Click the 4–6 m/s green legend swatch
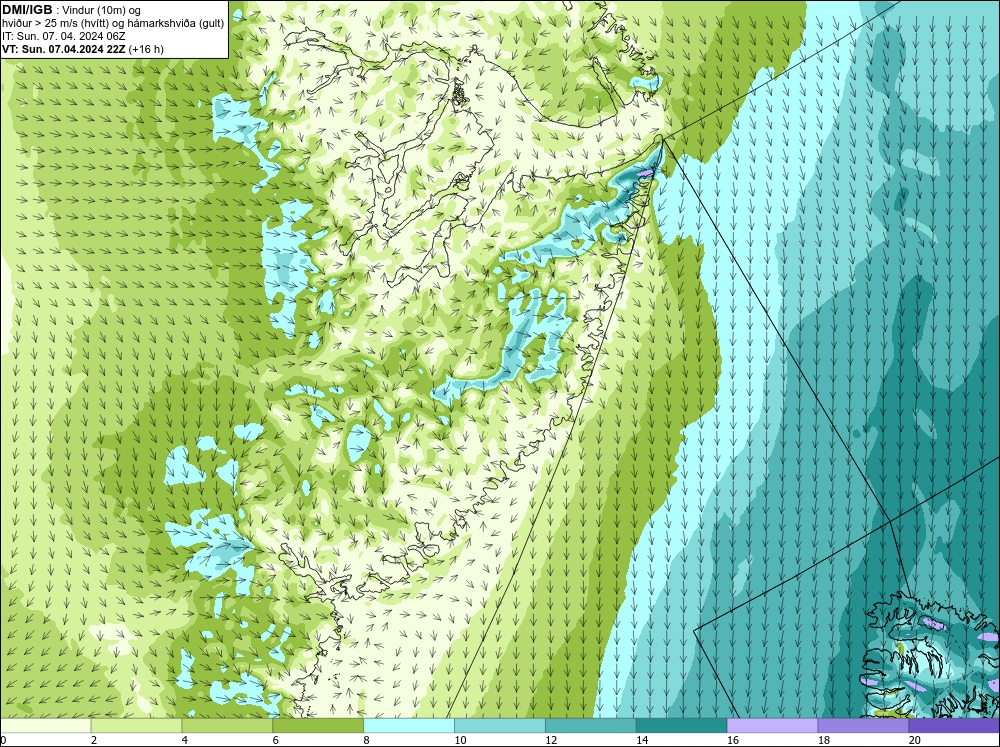Image resolution: width=1000 pixels, height=747 pixels. tap(227, 726)
